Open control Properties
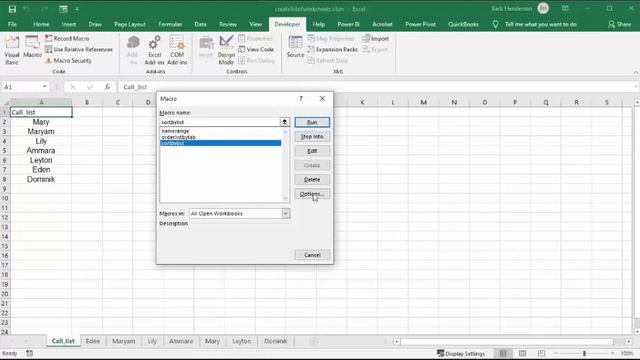 coord(255,38)
